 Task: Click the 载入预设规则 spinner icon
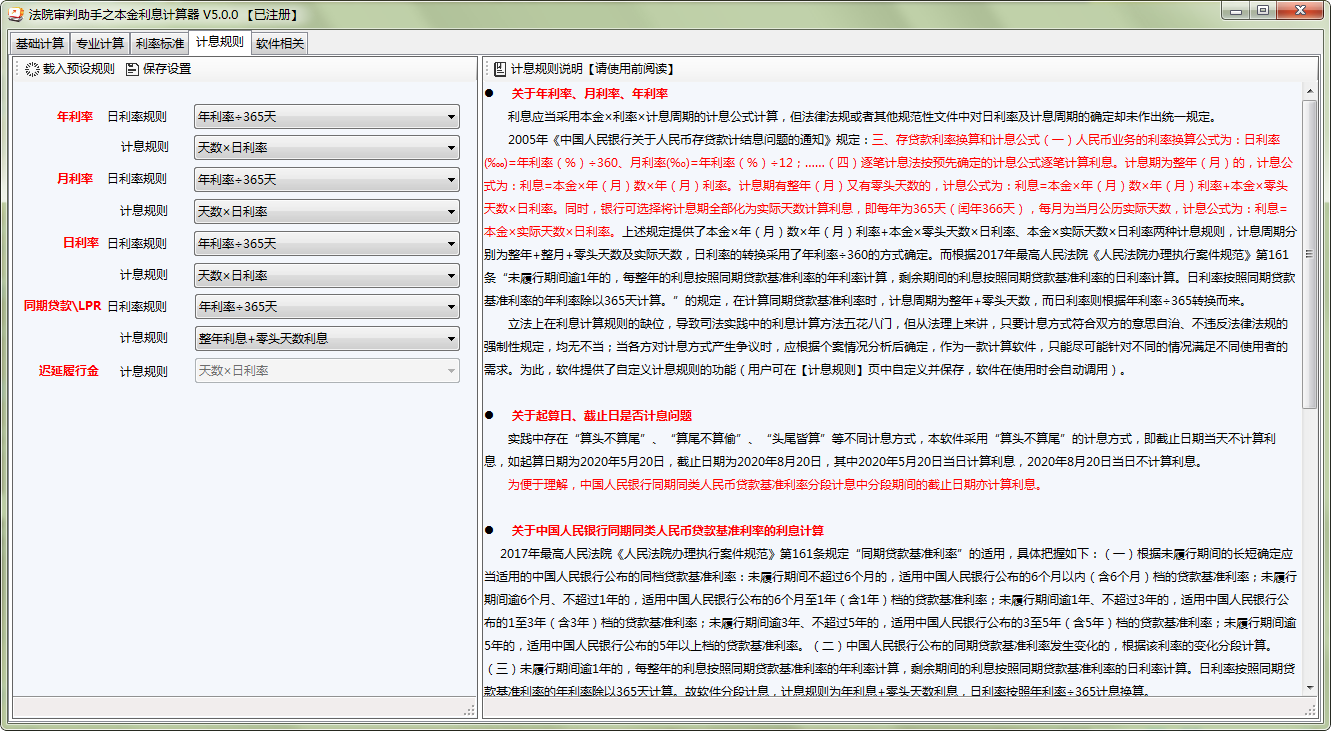point(30,69)
